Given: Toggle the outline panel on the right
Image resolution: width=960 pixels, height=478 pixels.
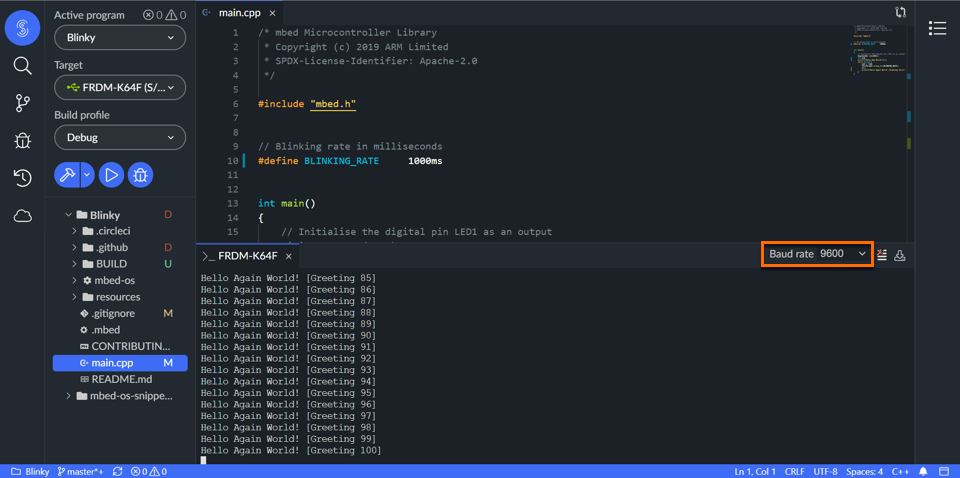Looking at the screenshot, I should pyautogui.click(x=937, y=28).
